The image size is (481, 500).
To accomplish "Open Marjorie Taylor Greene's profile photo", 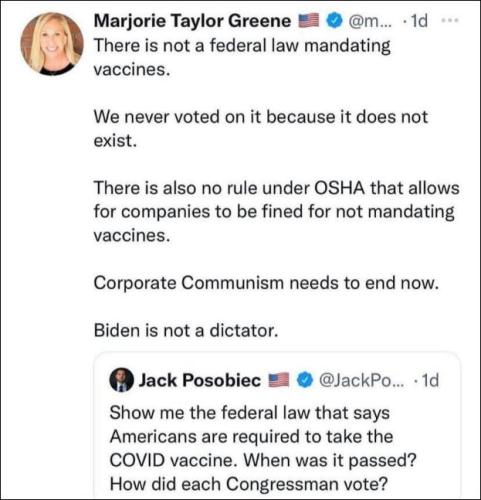I will [x=52, y=44].
